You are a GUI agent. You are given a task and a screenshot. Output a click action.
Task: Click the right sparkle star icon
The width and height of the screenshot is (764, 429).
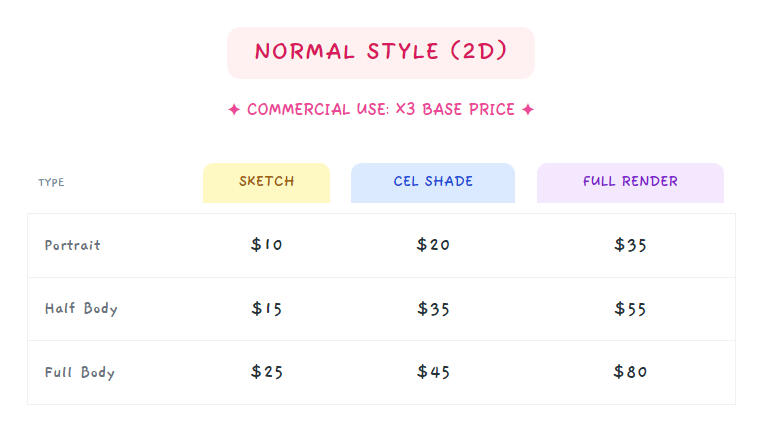pos(528,110)
